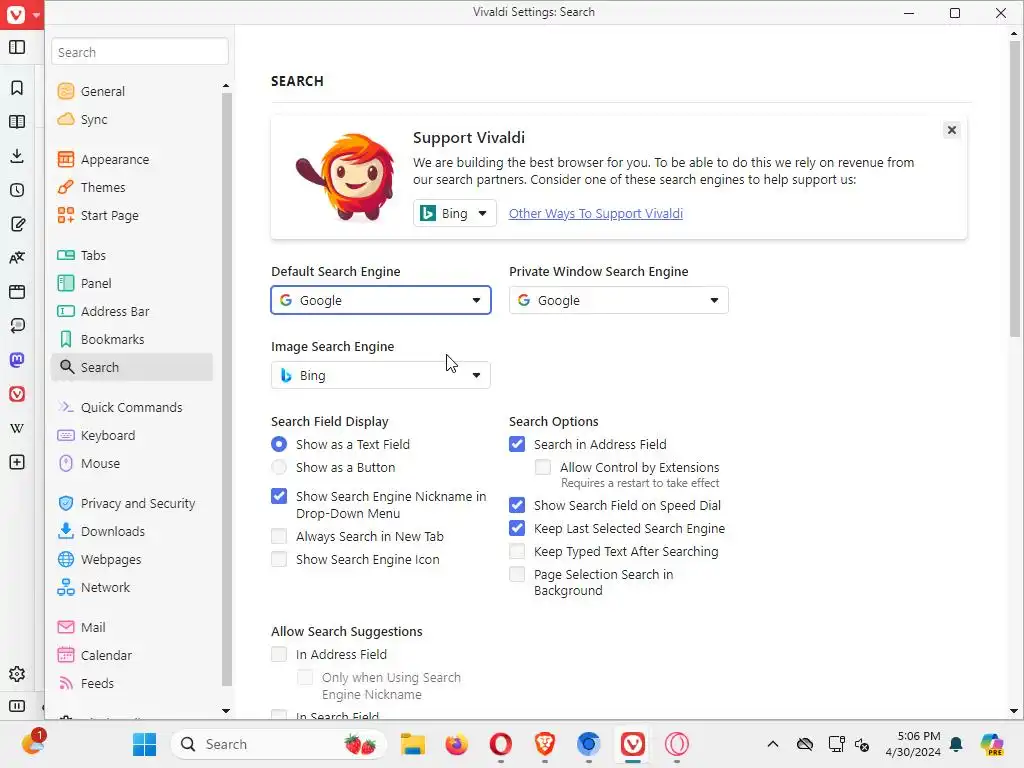Open Brave from the taskbar

click(545, 744)
